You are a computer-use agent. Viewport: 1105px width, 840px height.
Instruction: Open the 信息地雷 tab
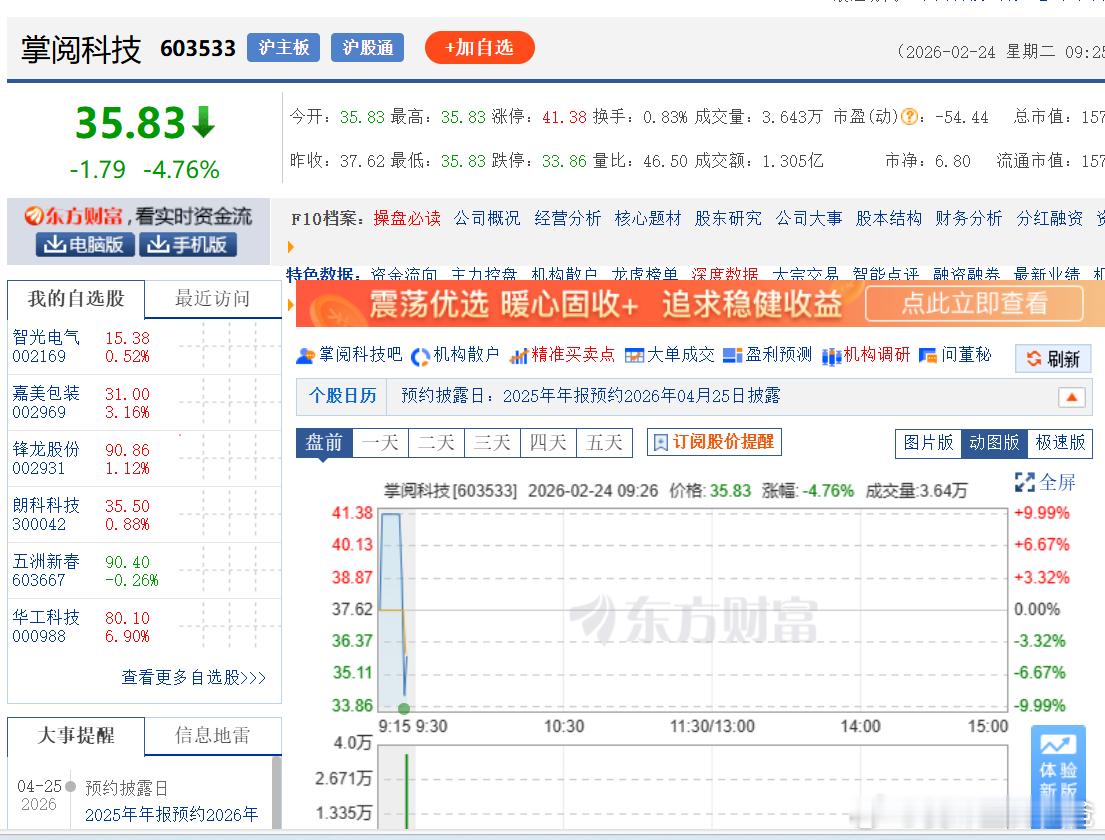coord(213,736)
